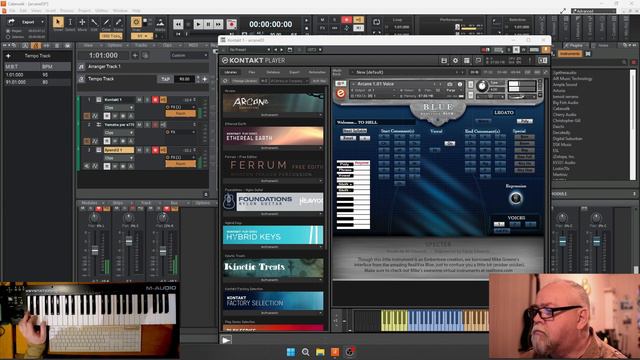Click the Now time position field 1:01:000
Viewport: 640px width, 360px height.
pos(103,56)
